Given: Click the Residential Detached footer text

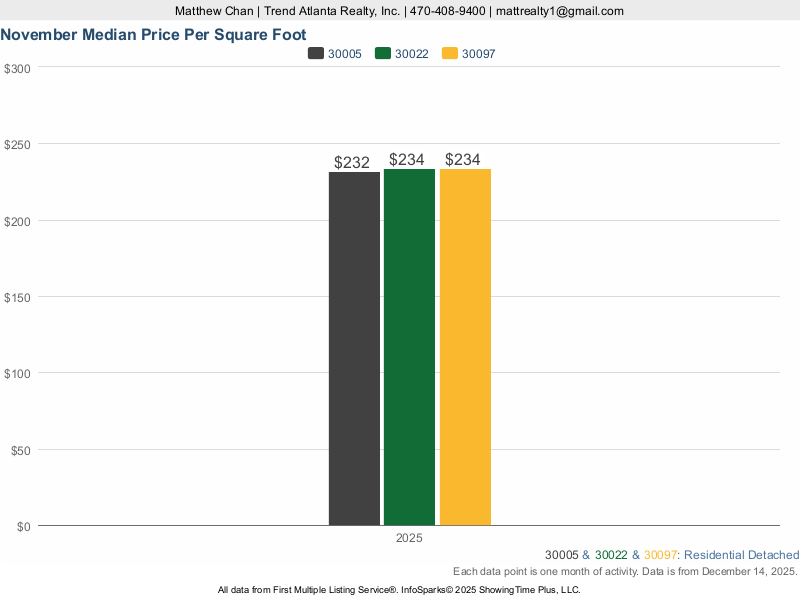Looking at the screenshot, I should click(741, 555).
